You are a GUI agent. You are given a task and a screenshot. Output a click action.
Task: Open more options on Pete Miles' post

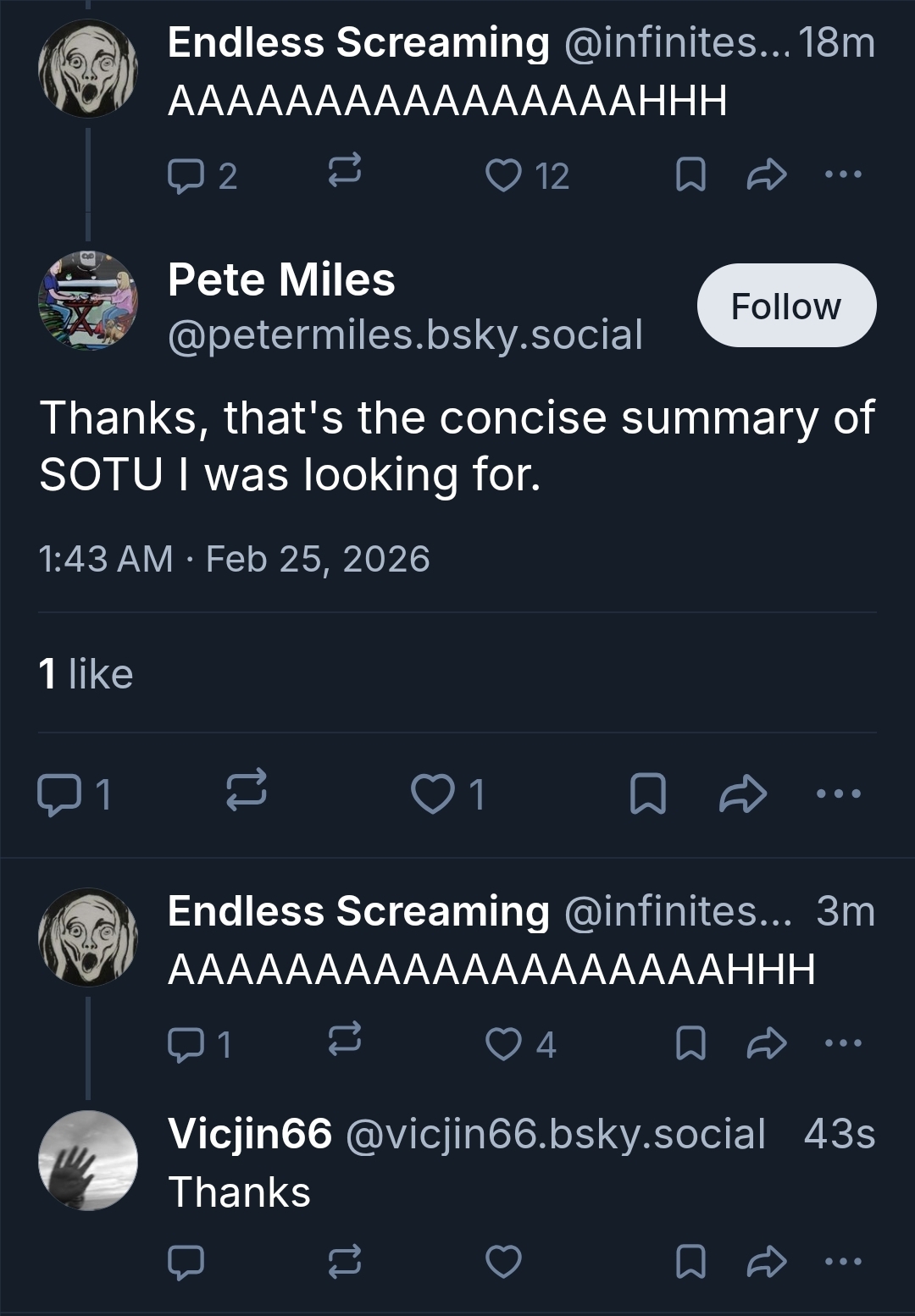click(838, 794)
